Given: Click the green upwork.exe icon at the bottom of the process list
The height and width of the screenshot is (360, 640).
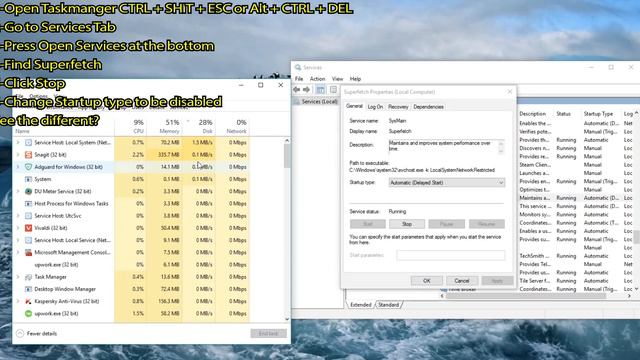Looking at the screenshot, I should pyautogui.click(x=28, y=313).
